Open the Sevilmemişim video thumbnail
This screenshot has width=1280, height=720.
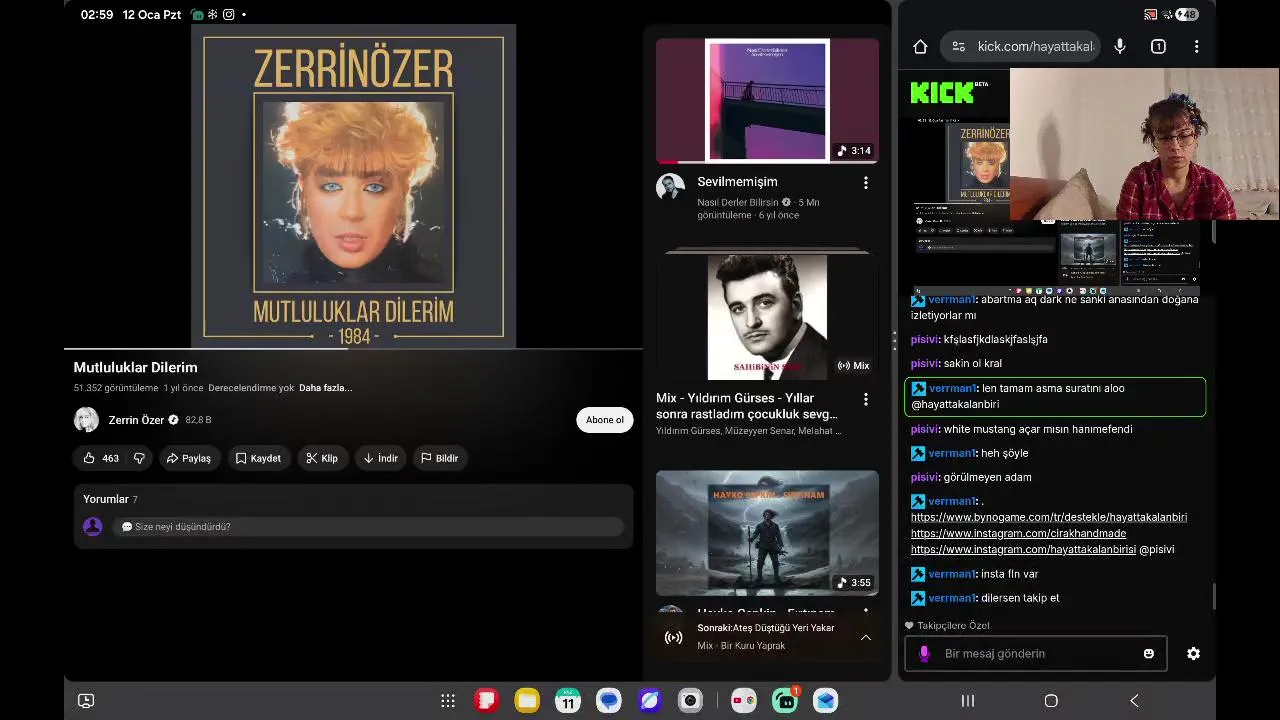(767, 100)
